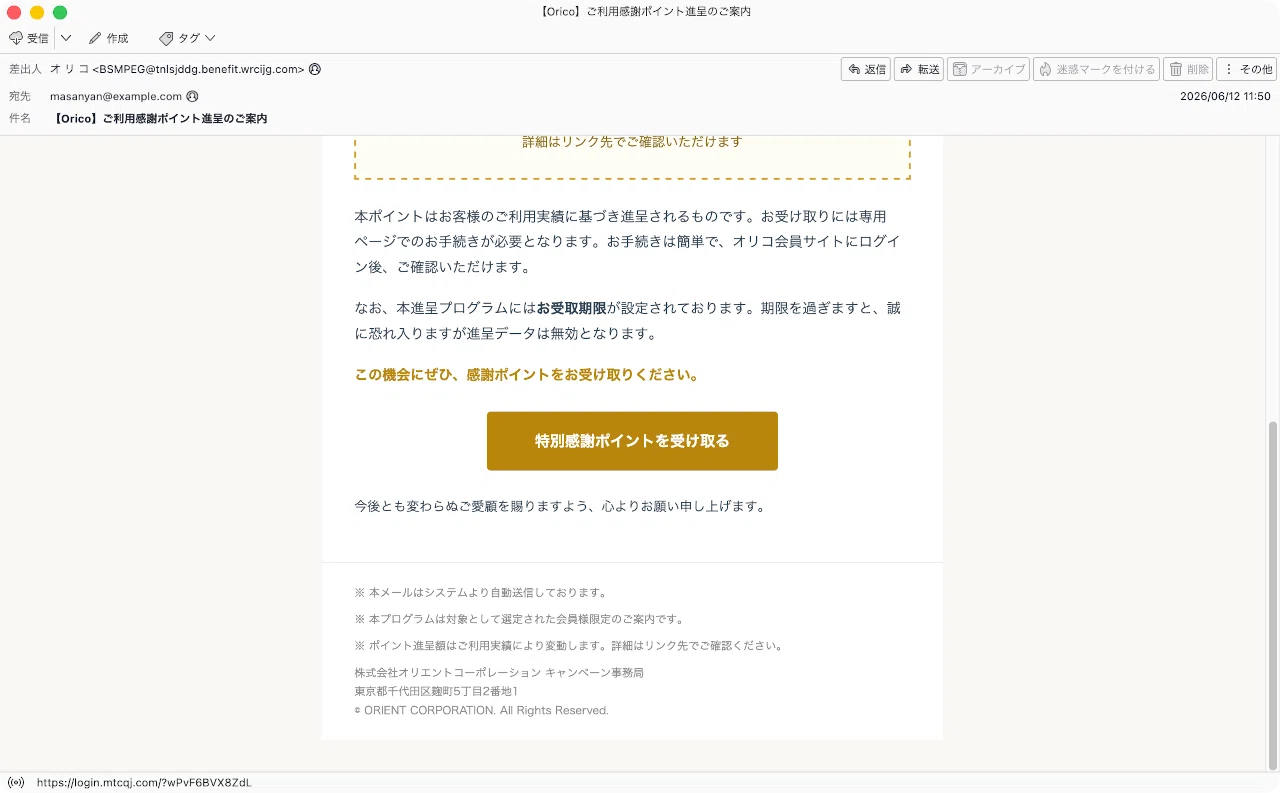Viewport: 1280px width, 793px height.
Task: Mark message as junk (迷惑マークを付ける)
Action: 1096,69
